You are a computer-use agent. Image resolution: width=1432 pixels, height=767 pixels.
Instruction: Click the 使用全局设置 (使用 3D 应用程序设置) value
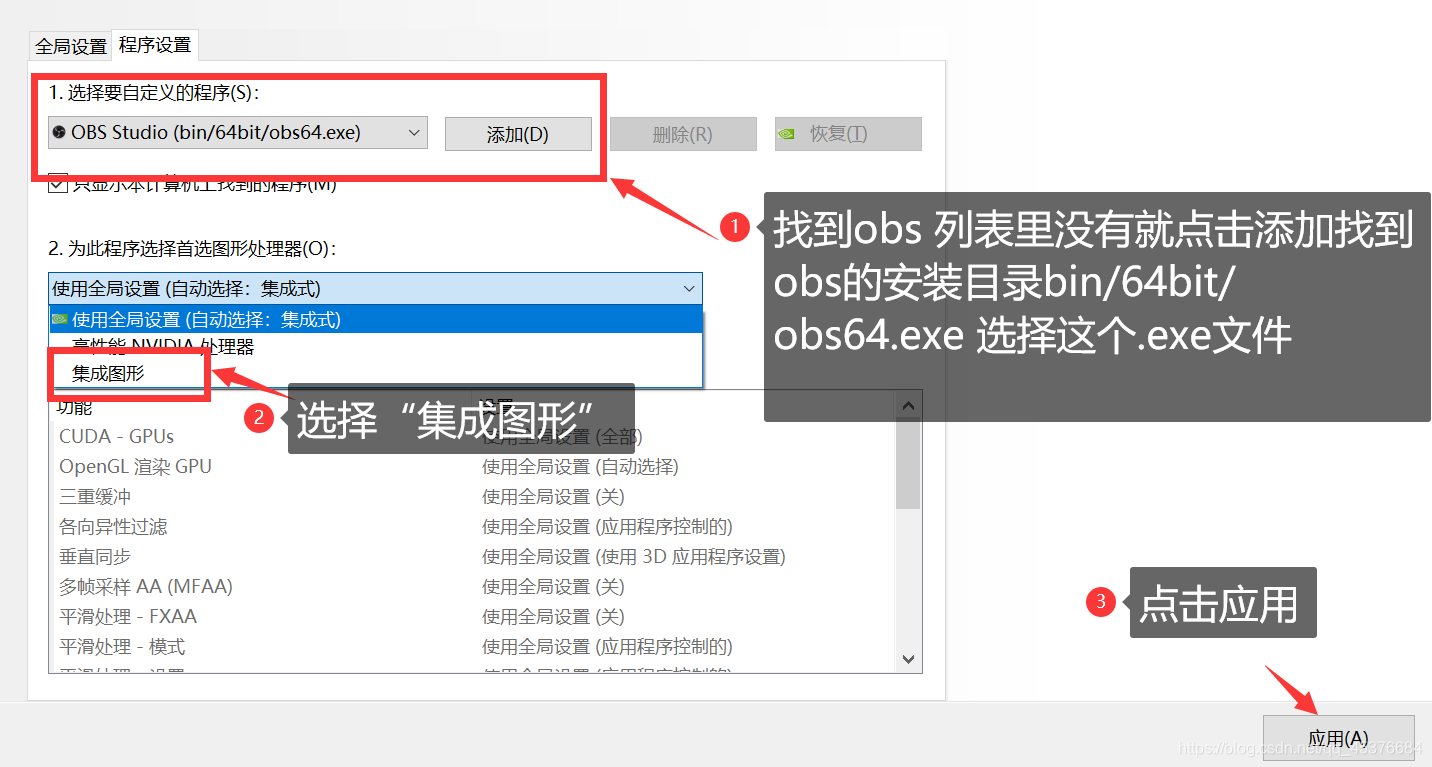tap(634, 557)
